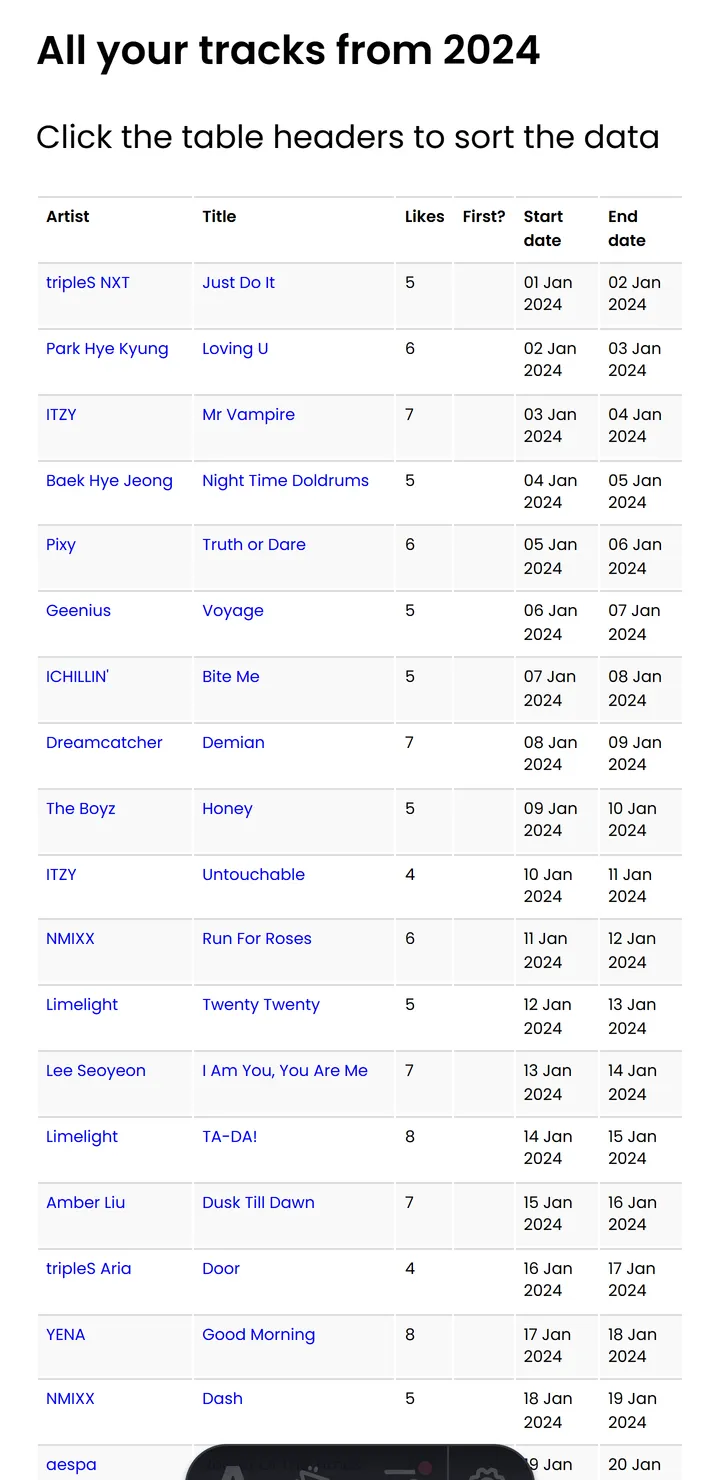The width and height of the screenshot is (720, 1480).
Task: Open the Good Morning track link
Action: [258, 1334]
